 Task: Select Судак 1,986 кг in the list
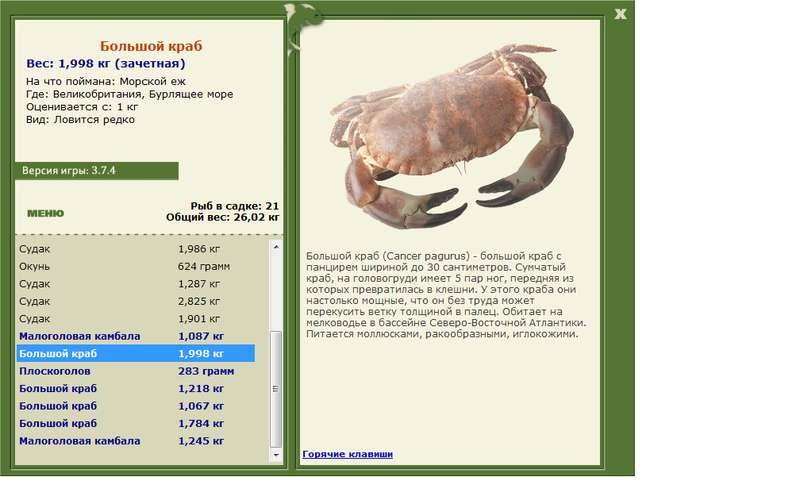pos(136,249)
